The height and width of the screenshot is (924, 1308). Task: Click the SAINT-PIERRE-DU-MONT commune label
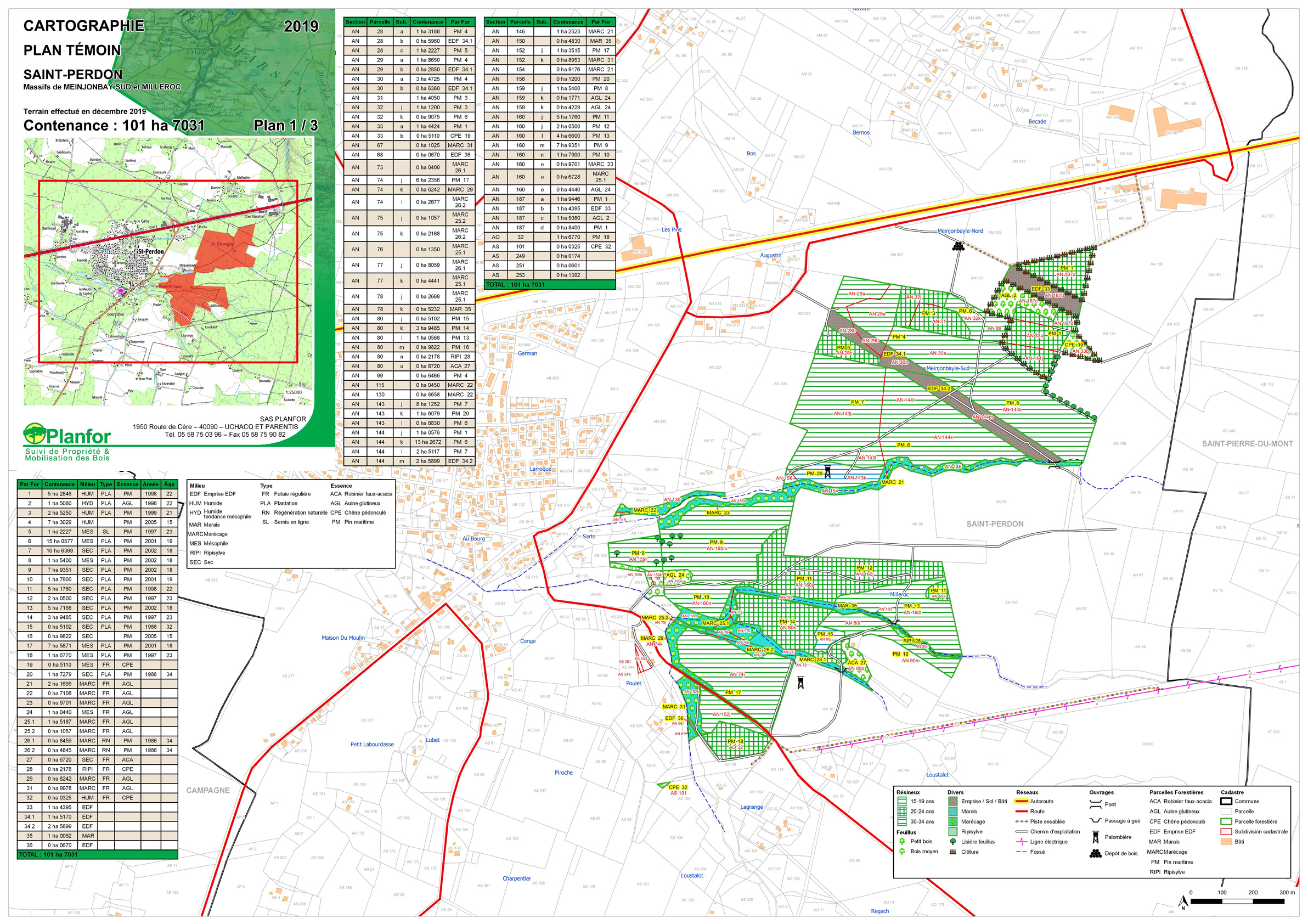1247,444
